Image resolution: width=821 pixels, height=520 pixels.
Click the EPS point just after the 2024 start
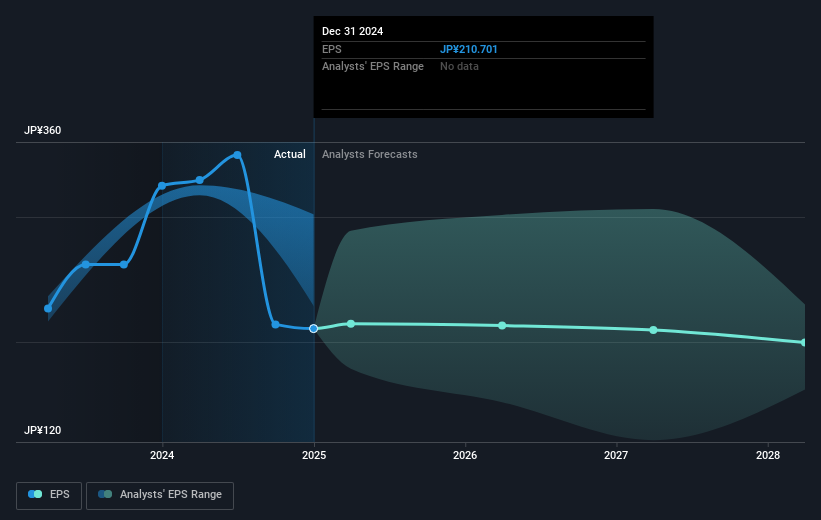[x=199, y=180]
